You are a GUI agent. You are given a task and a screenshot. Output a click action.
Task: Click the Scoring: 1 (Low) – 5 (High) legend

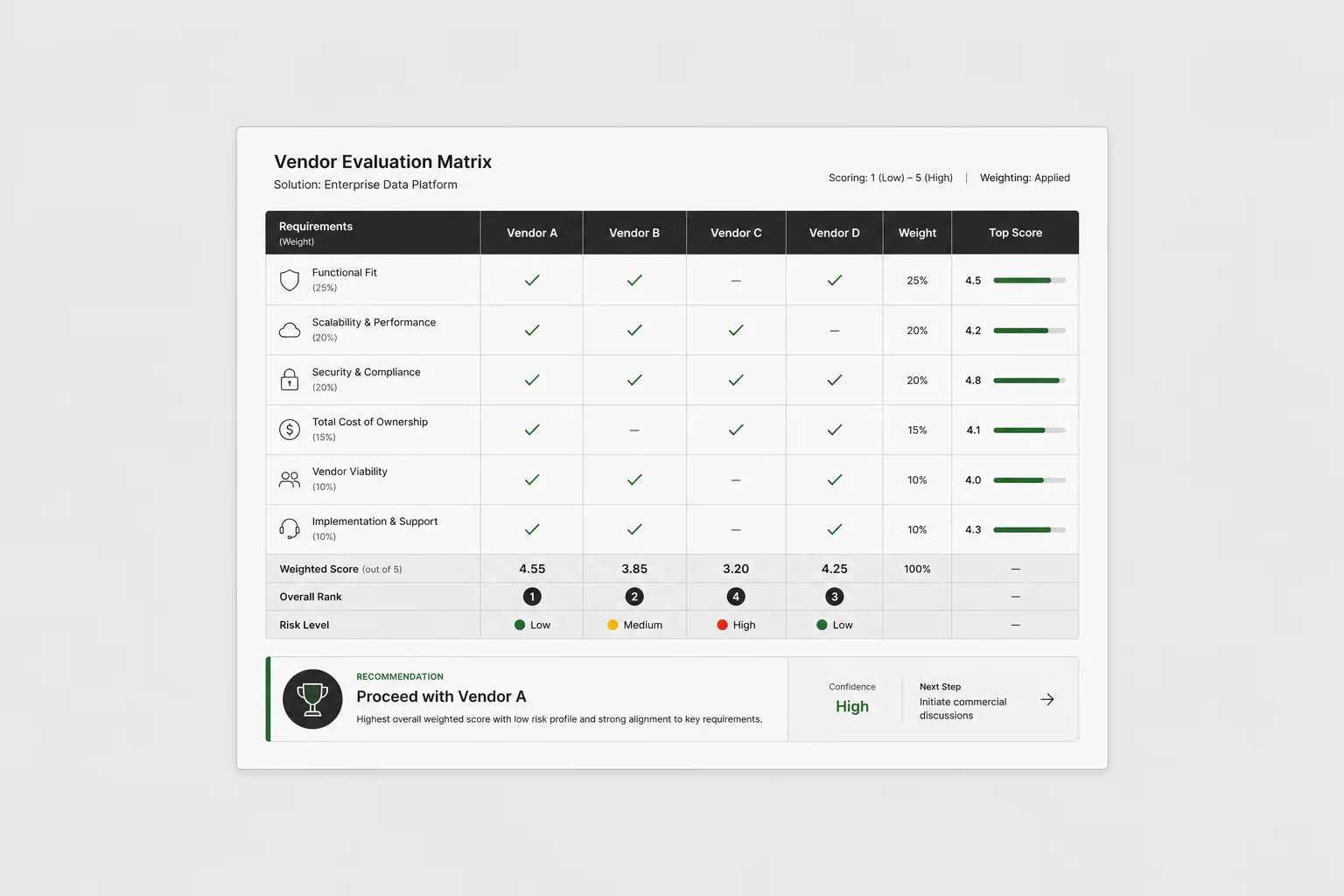[891, 178]
